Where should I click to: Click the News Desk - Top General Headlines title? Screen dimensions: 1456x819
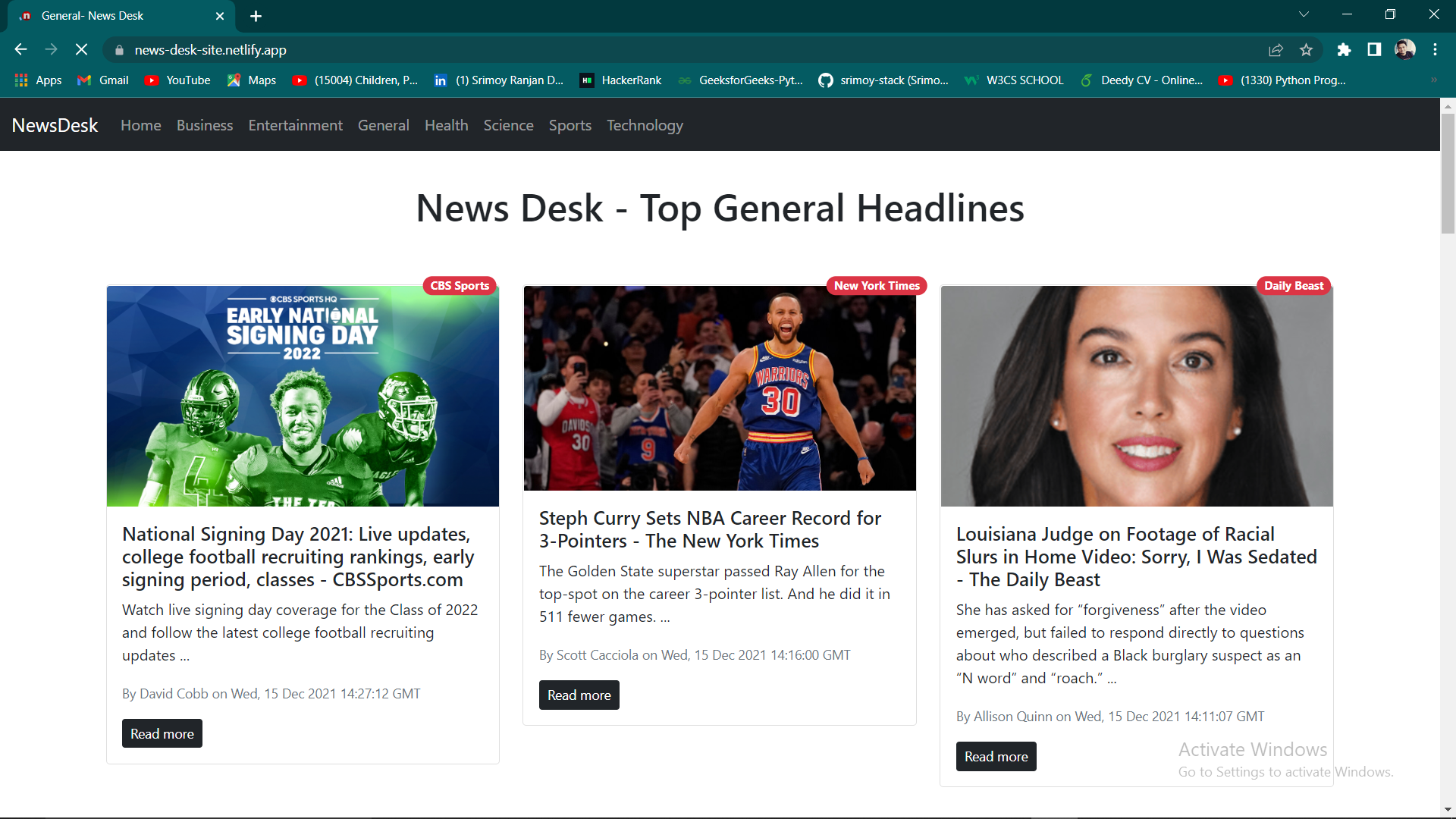point(720,208)
